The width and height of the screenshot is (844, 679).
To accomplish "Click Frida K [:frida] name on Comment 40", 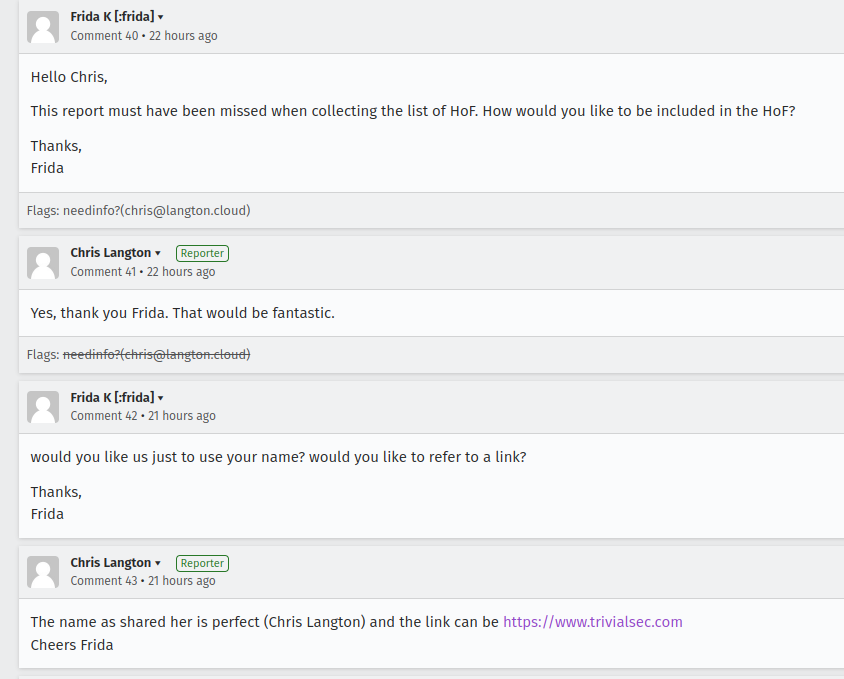I will [x=112, y=17].
